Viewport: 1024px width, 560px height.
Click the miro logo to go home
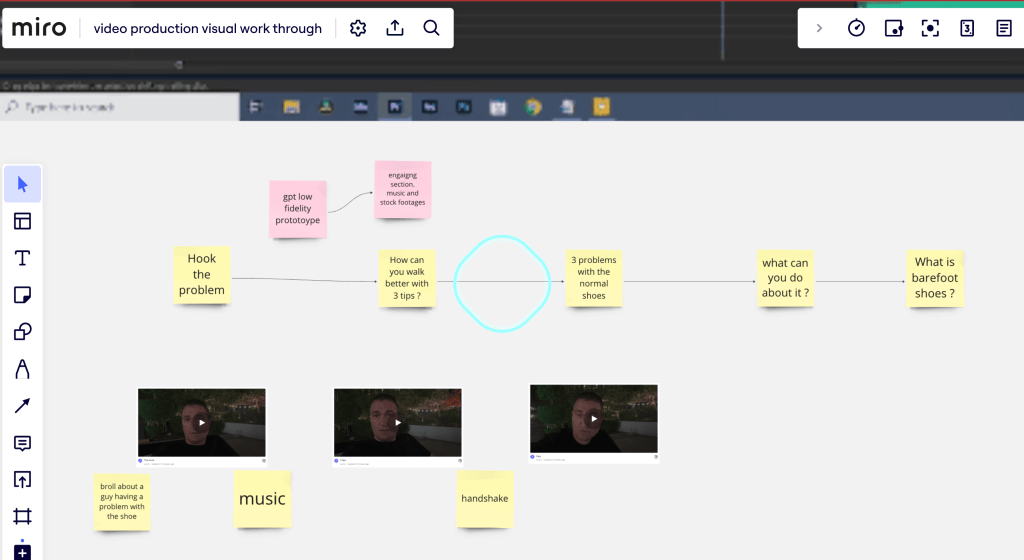[x=39, y=28]
